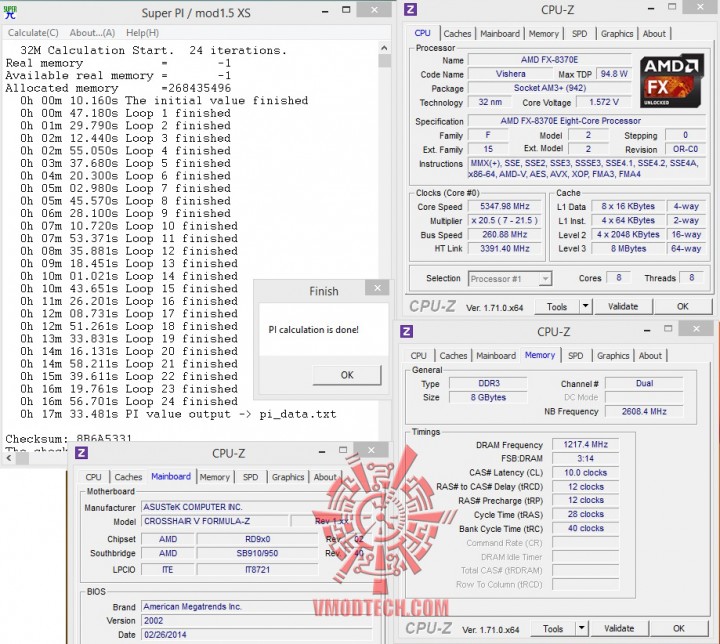Maximize the Super PI window
This screenshot has height=644, width=720.
pyautogui.click(x=346, y=10)
